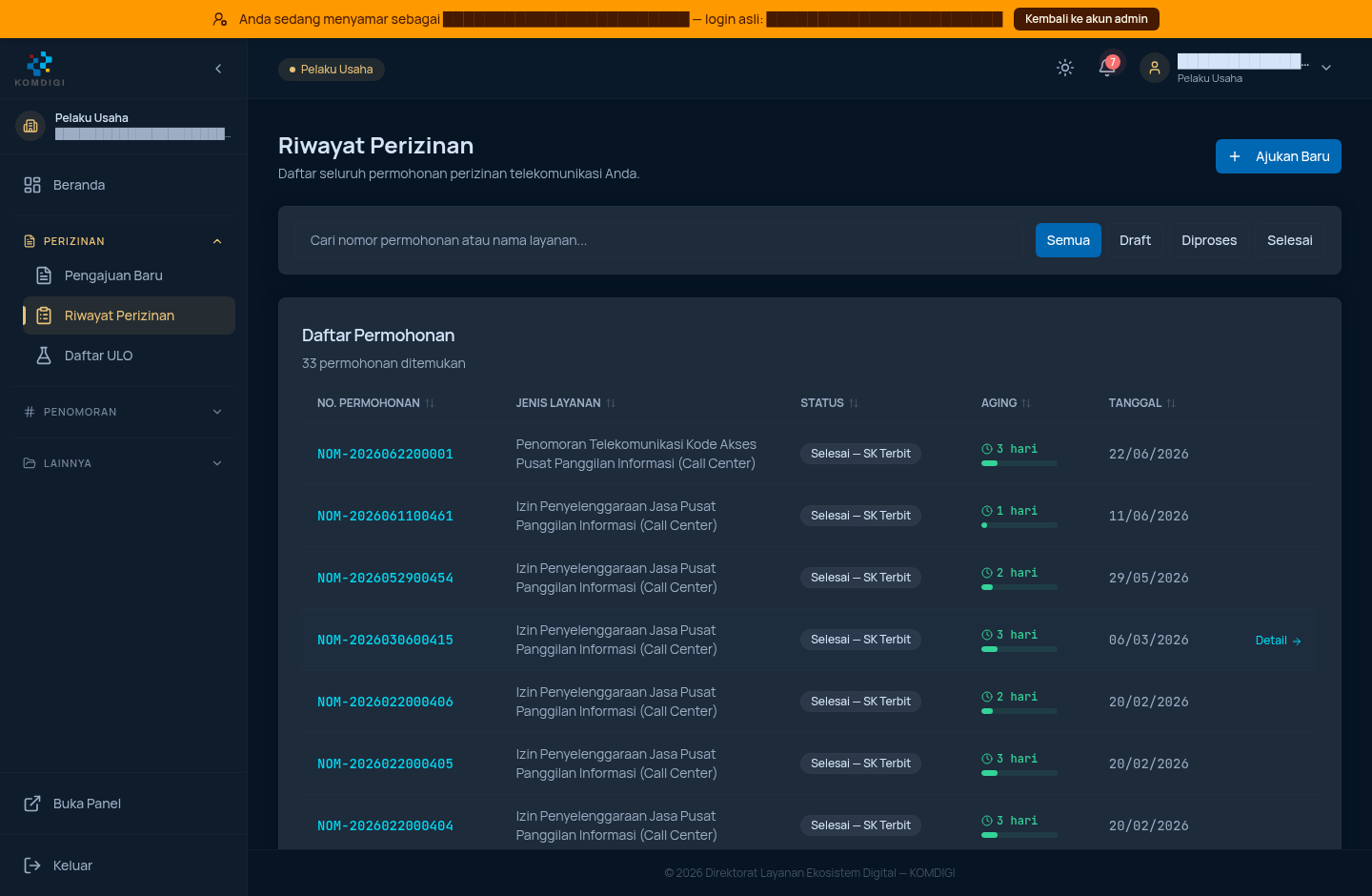Click the Buka Panel external link icon
1372x896 pixels.
click(x=32, y=804)
